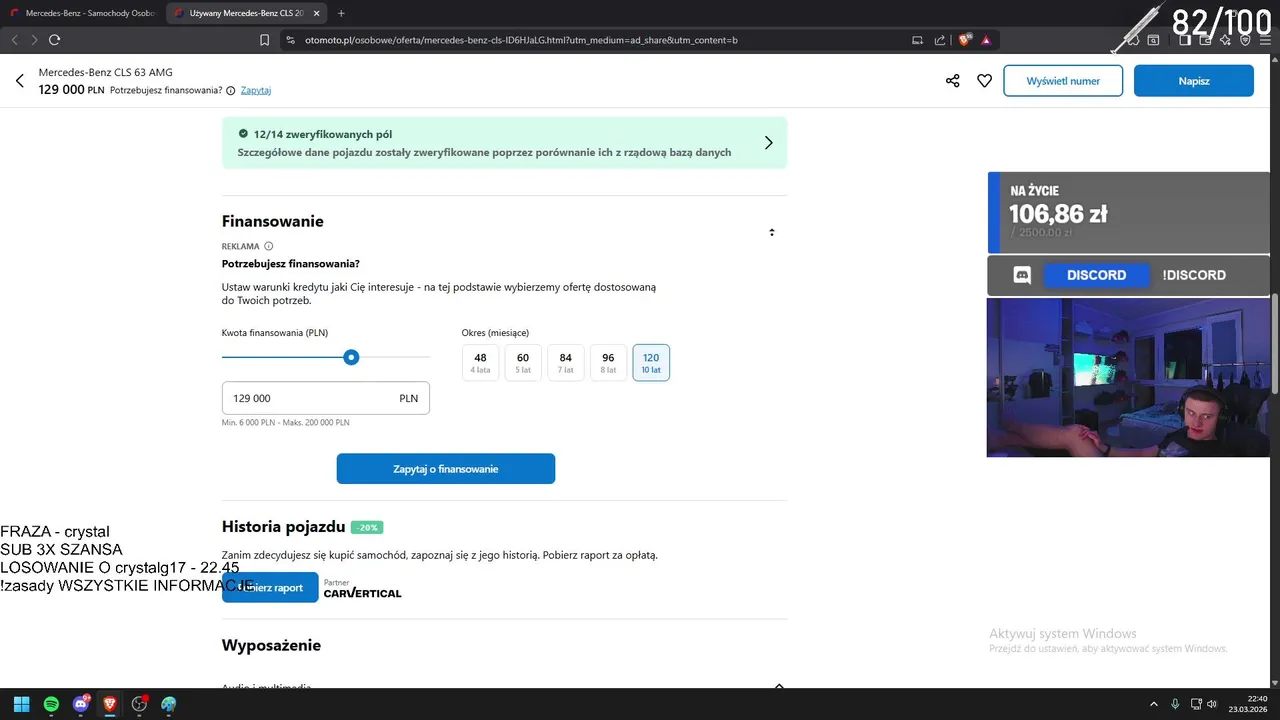Open the OBS icon in the taskbar

pyautogui.click(x=139, y=704)
